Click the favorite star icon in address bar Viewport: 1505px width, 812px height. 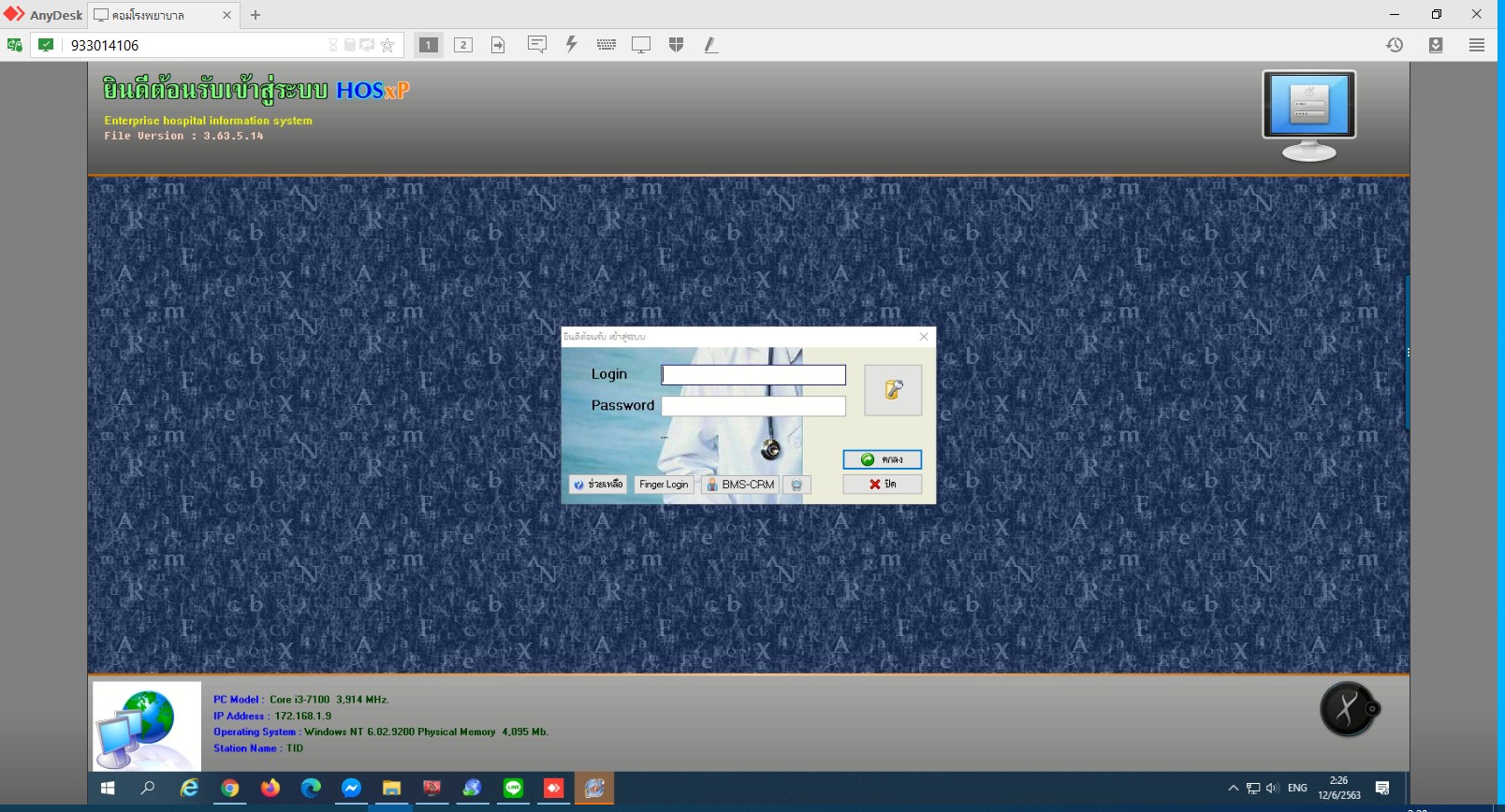pyautogui.click(x=387, y=45)
